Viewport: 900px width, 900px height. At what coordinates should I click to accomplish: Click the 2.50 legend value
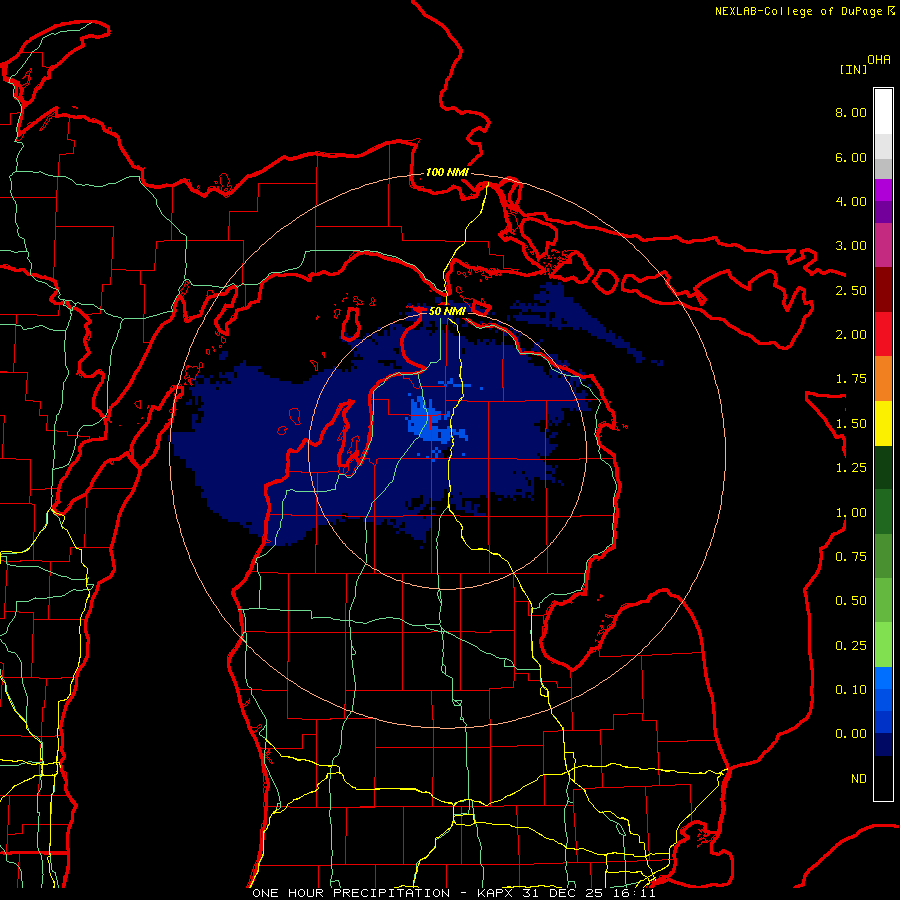pyautogui.click(x=851, y=290)
